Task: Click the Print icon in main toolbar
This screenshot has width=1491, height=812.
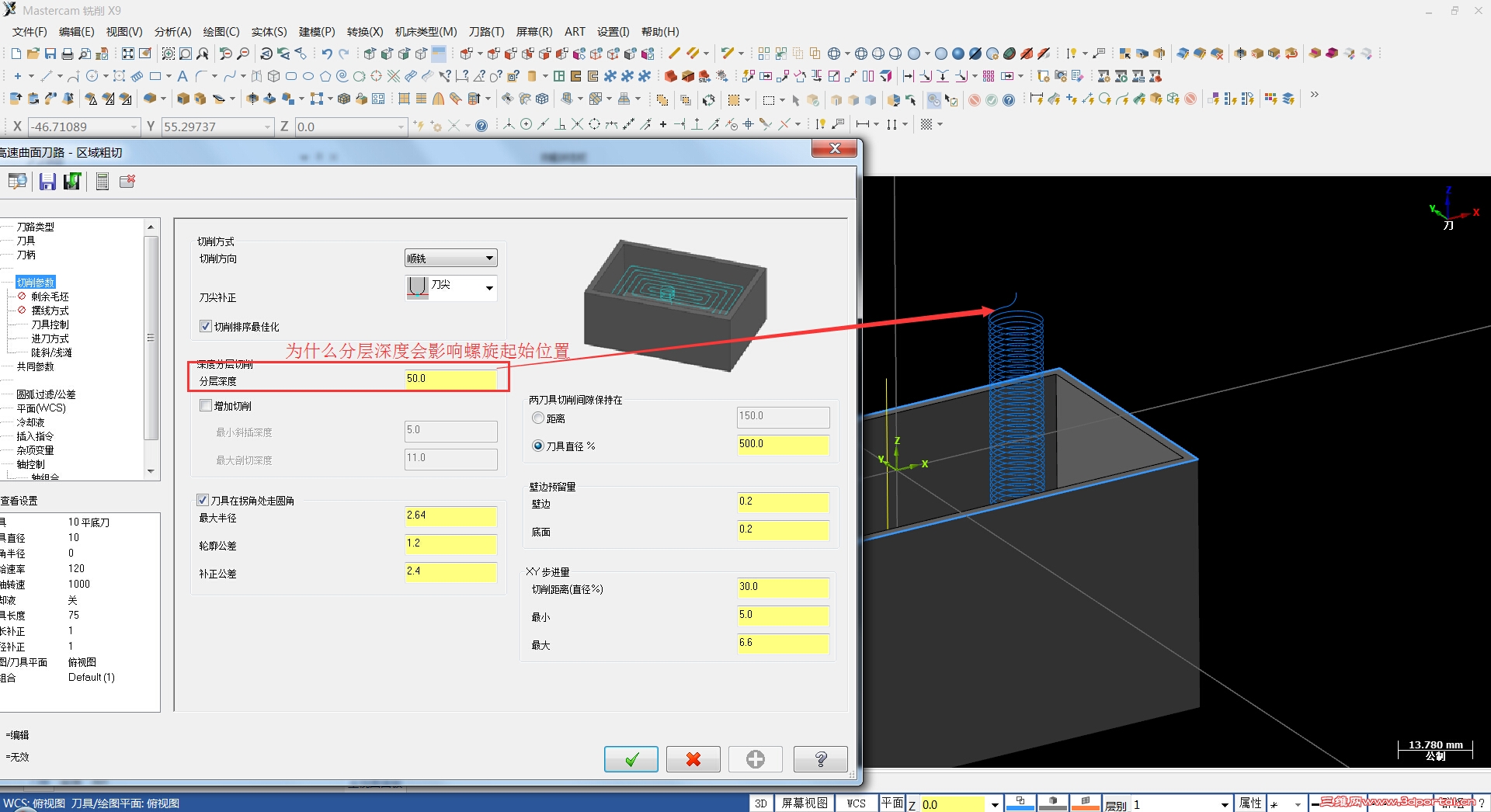Action: (x=67, y=54)
